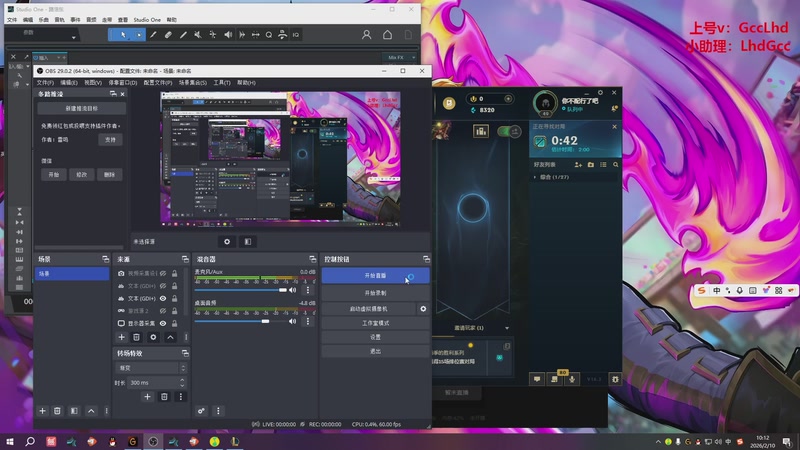
Task: Hide the 显示器采集 source
Action: pos(163,323)
